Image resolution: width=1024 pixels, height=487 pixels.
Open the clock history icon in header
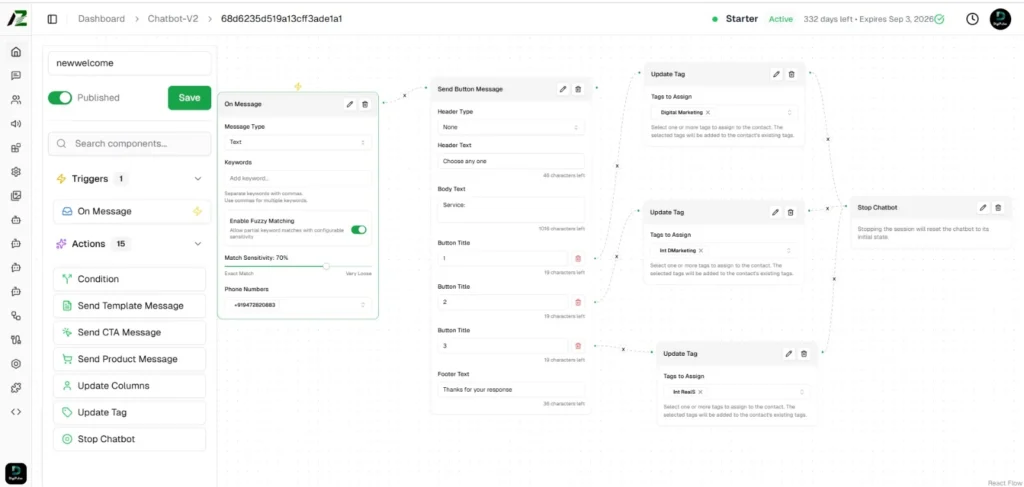[x=972, y=19]
